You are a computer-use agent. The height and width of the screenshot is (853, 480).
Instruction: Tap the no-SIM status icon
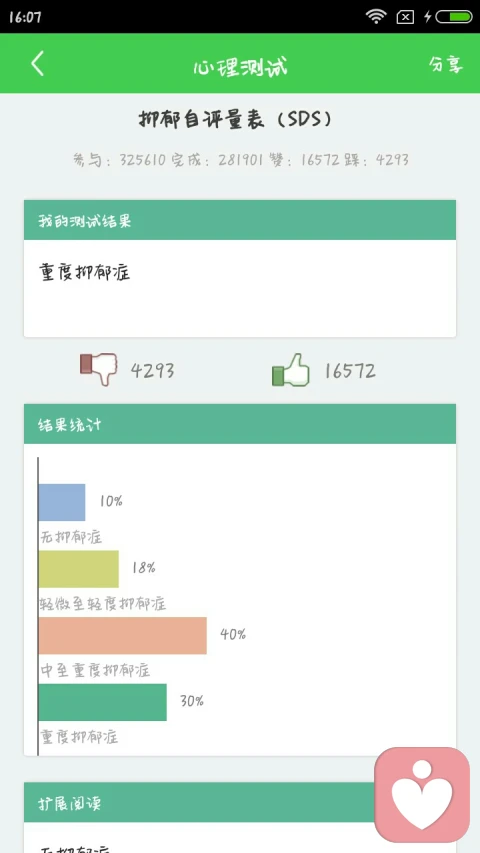[x=405, y=17]
